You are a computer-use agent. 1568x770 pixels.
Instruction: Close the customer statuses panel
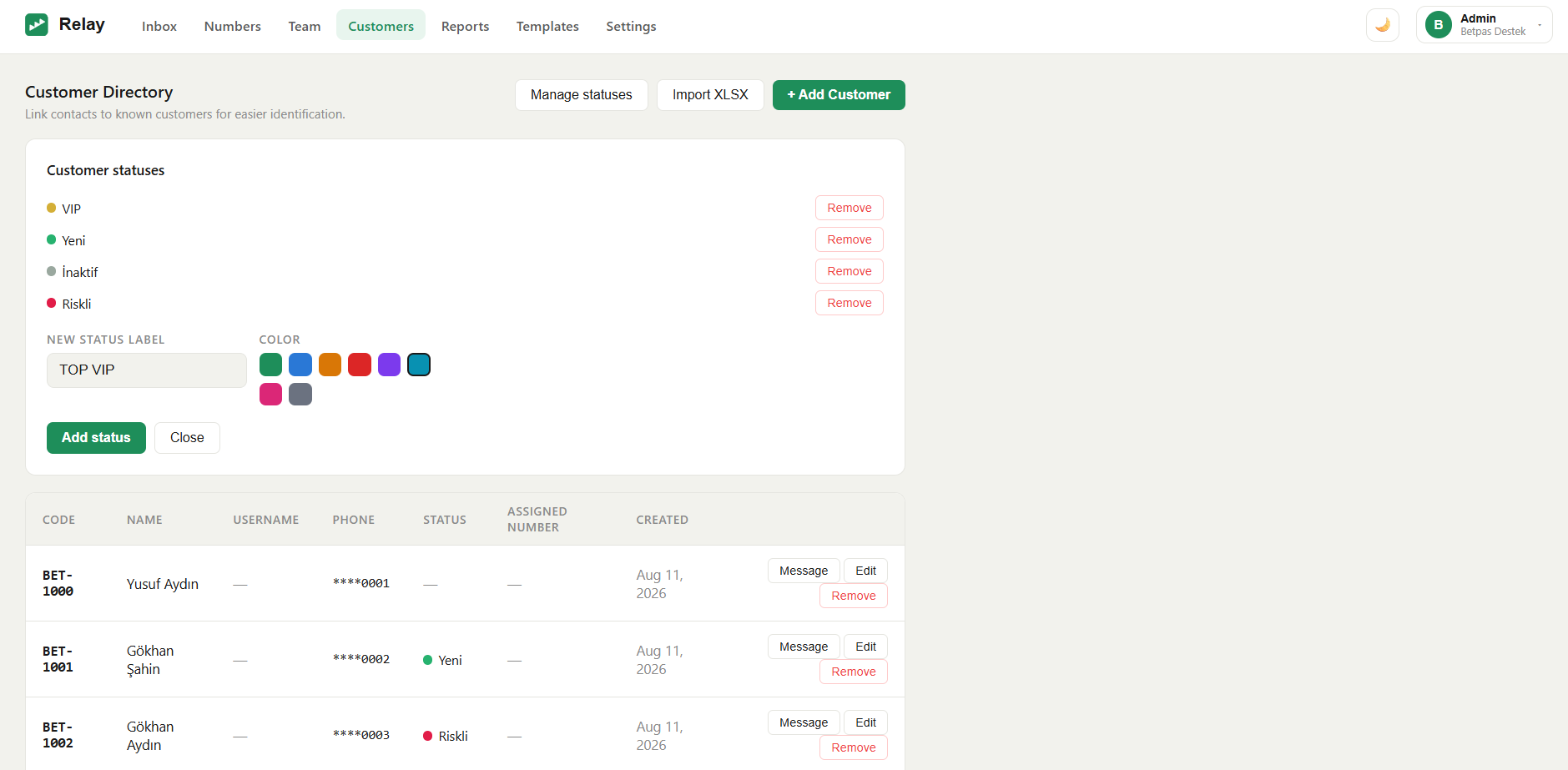click(187, 438)
